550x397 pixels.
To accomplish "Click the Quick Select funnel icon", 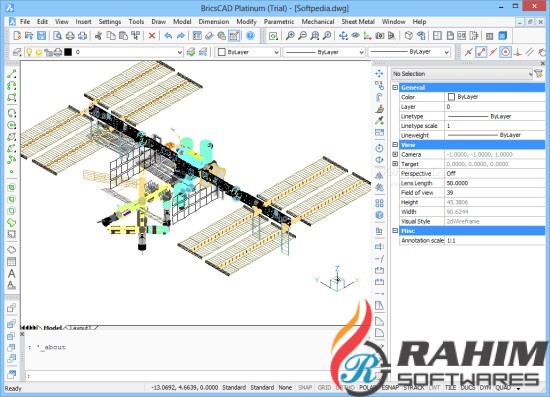I will 539,74.
